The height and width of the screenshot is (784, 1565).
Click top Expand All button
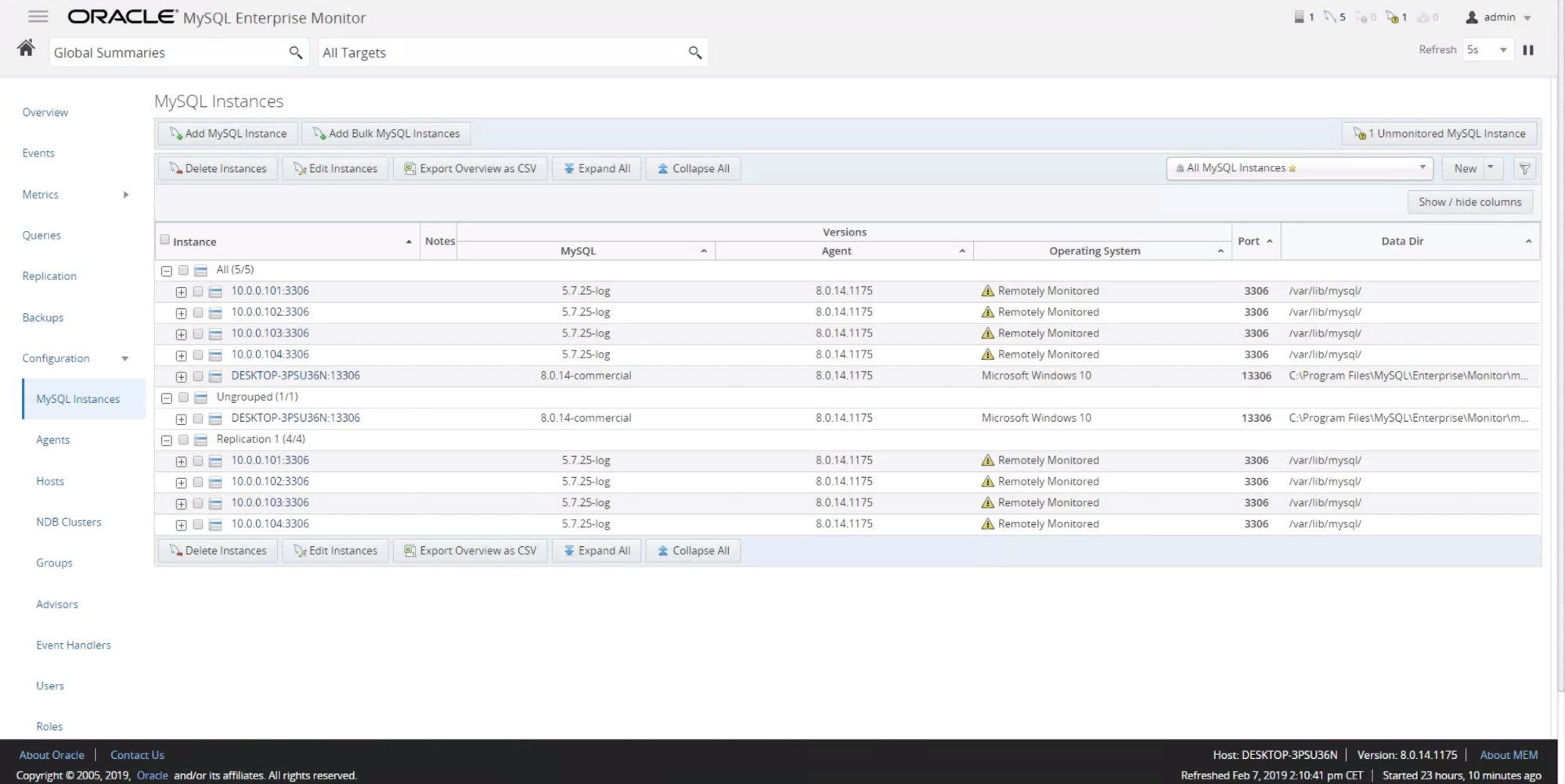(x=597, y=168)
